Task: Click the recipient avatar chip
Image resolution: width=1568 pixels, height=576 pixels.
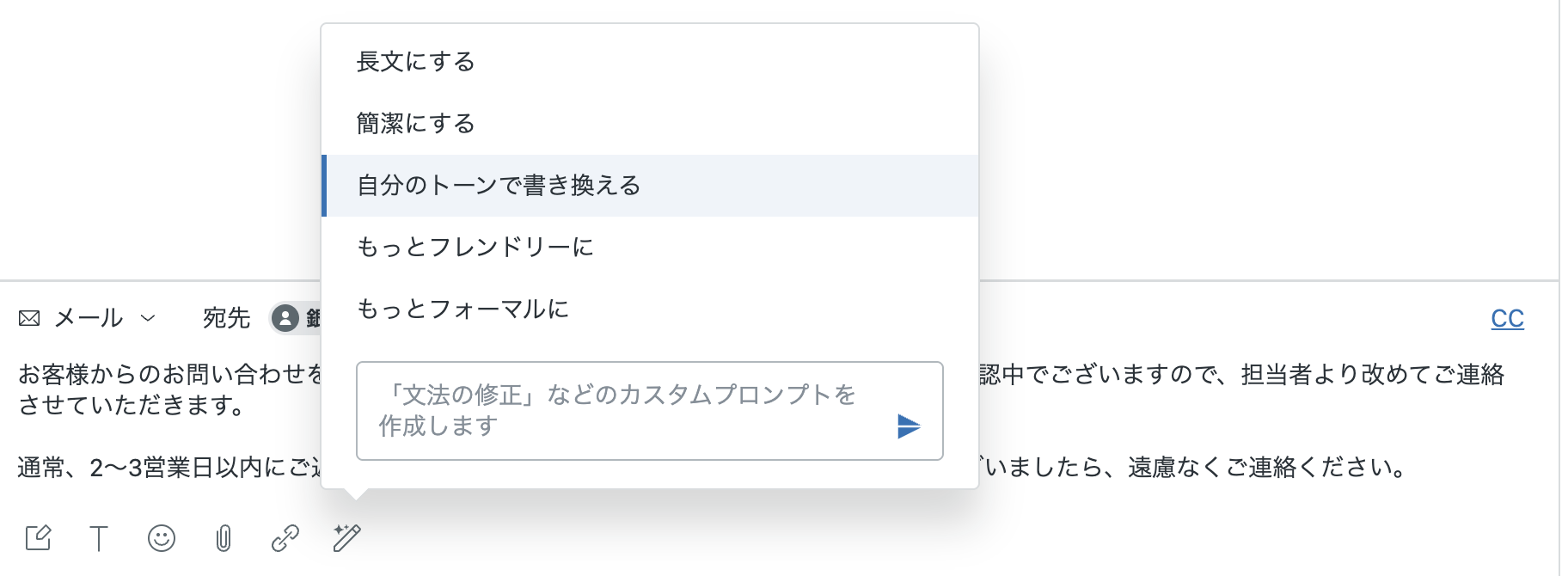Action: pyautogui.click(x=295, y=318)
